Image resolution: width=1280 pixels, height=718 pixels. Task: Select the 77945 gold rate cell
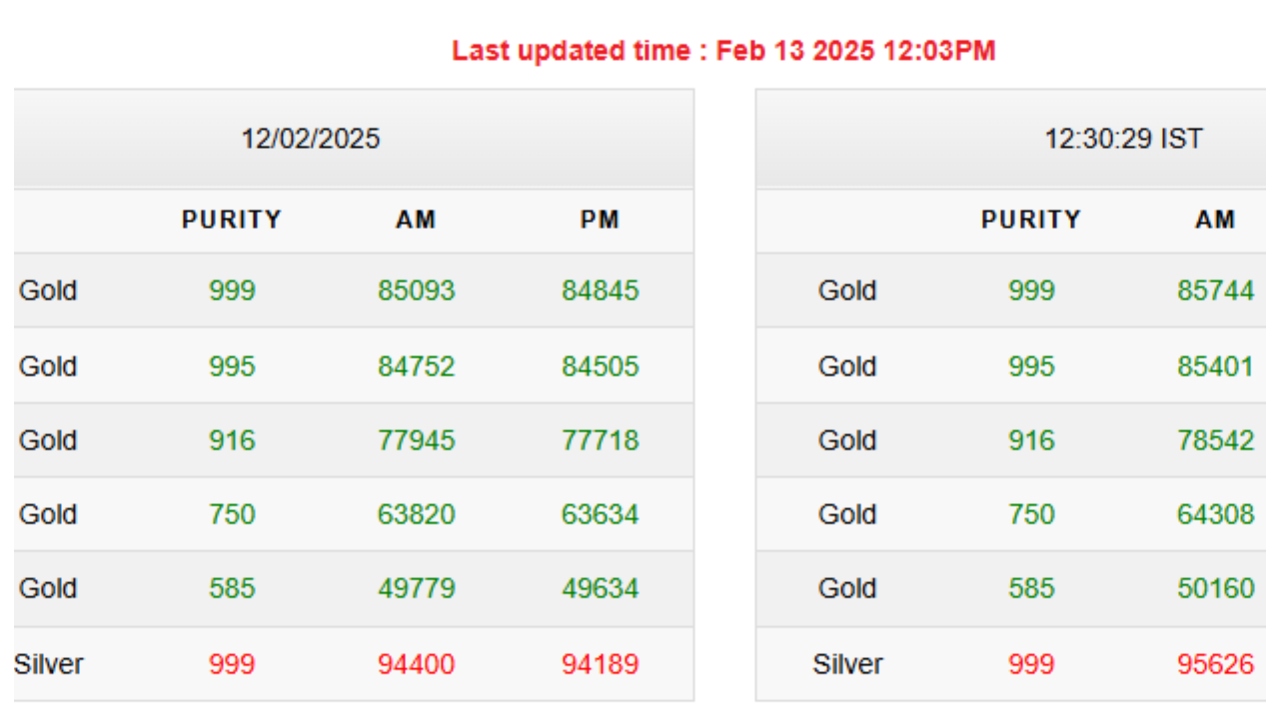(x=416, y=441)
